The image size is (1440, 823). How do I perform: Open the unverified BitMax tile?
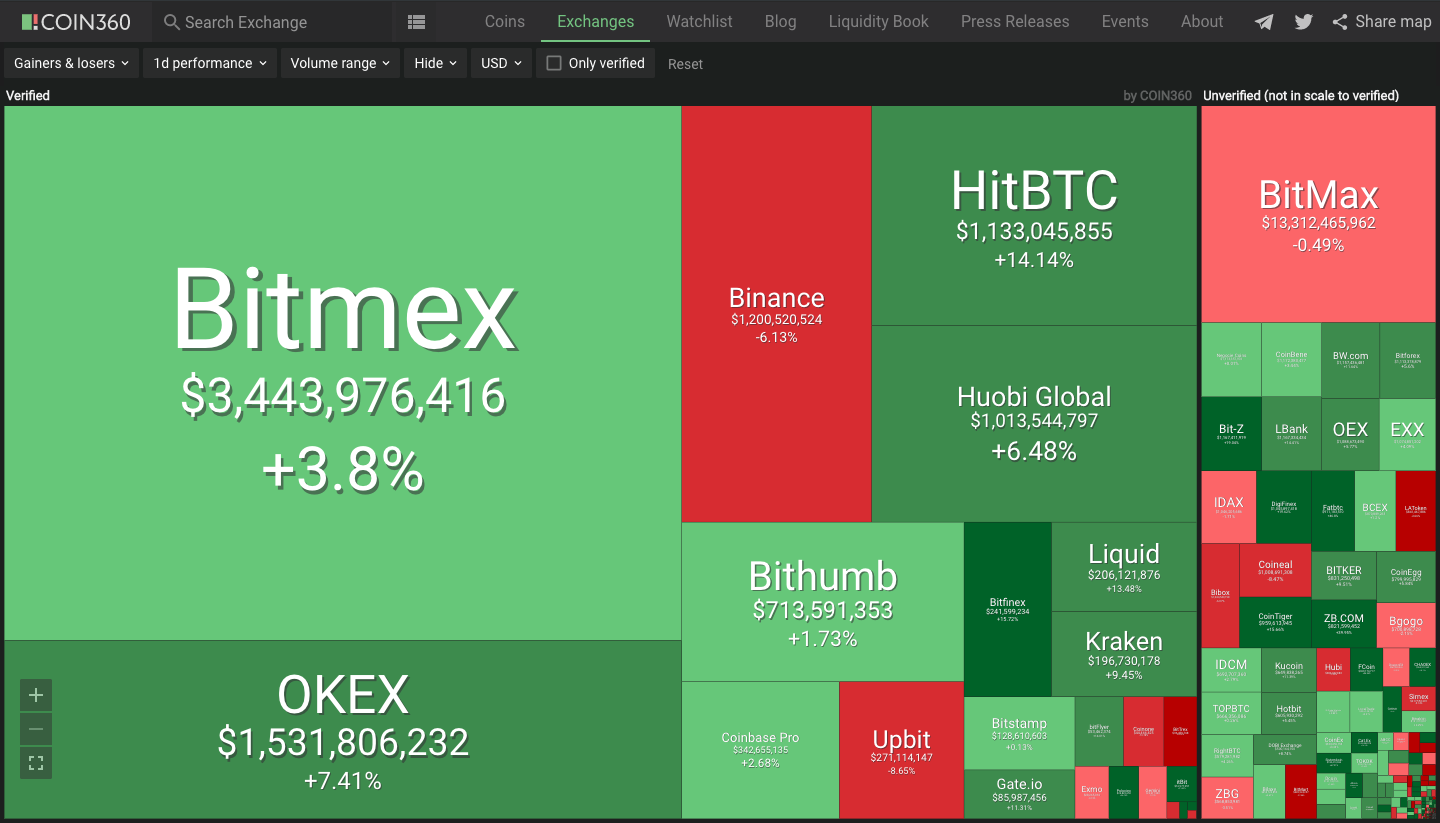coord(1319,214)
